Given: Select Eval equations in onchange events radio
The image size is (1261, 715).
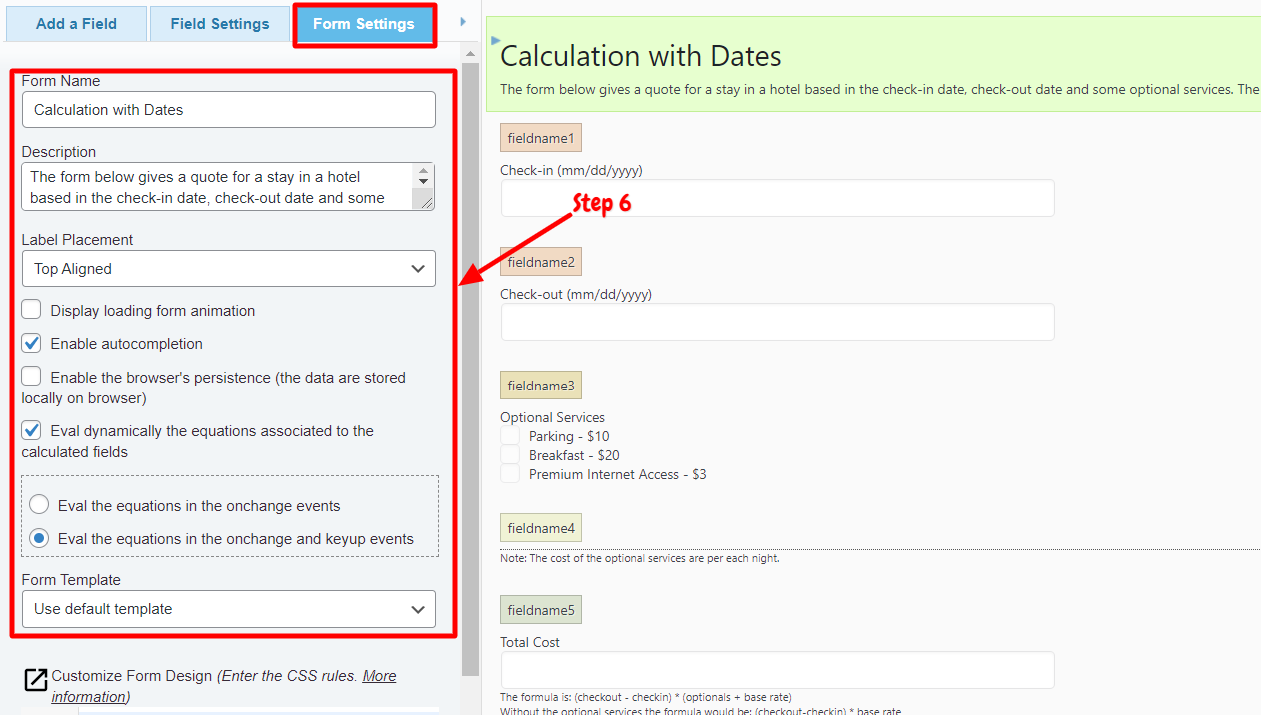Looking at the screenshot, I should (x=39, y=505).
